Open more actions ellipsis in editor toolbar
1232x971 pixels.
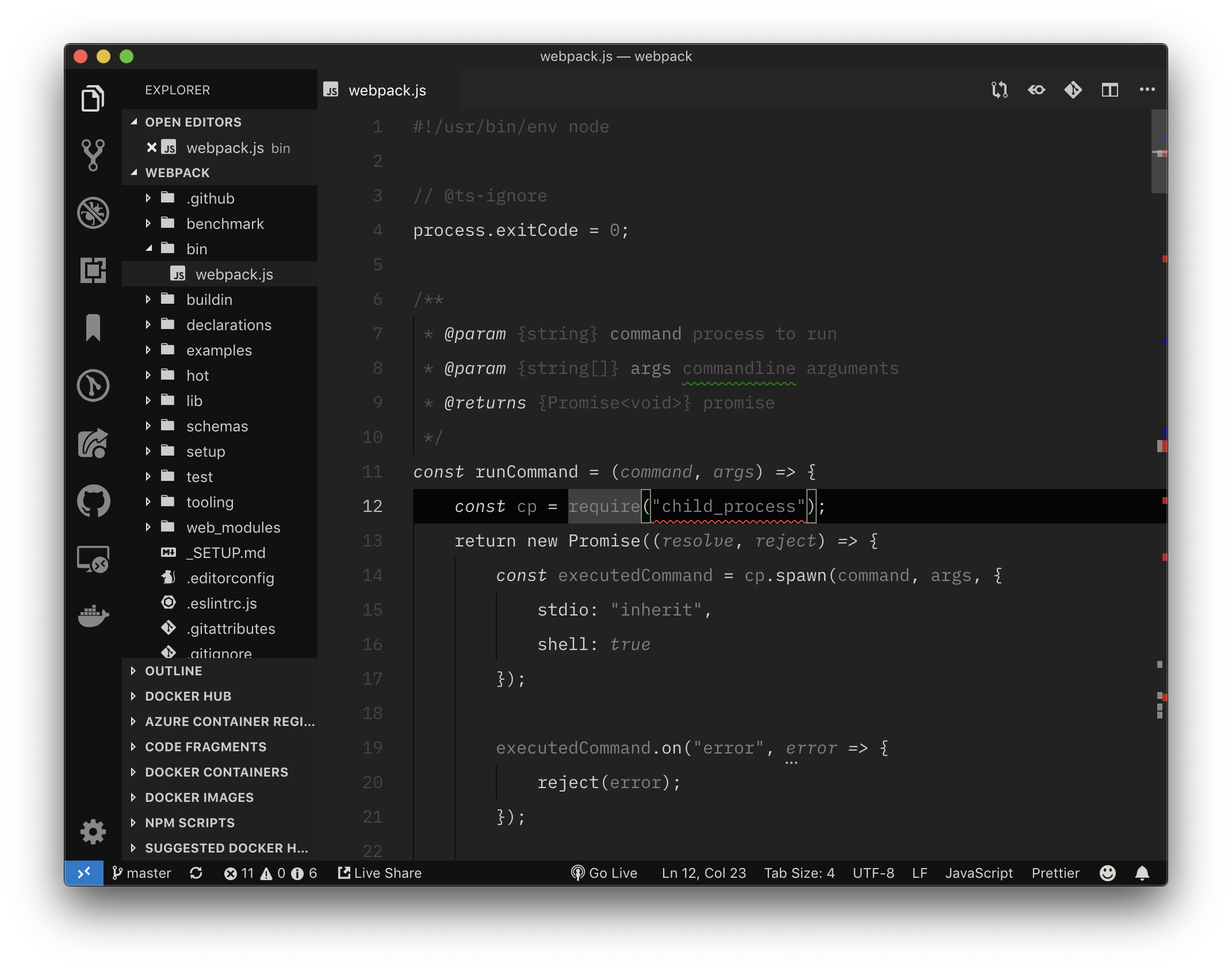[1147, 90]
